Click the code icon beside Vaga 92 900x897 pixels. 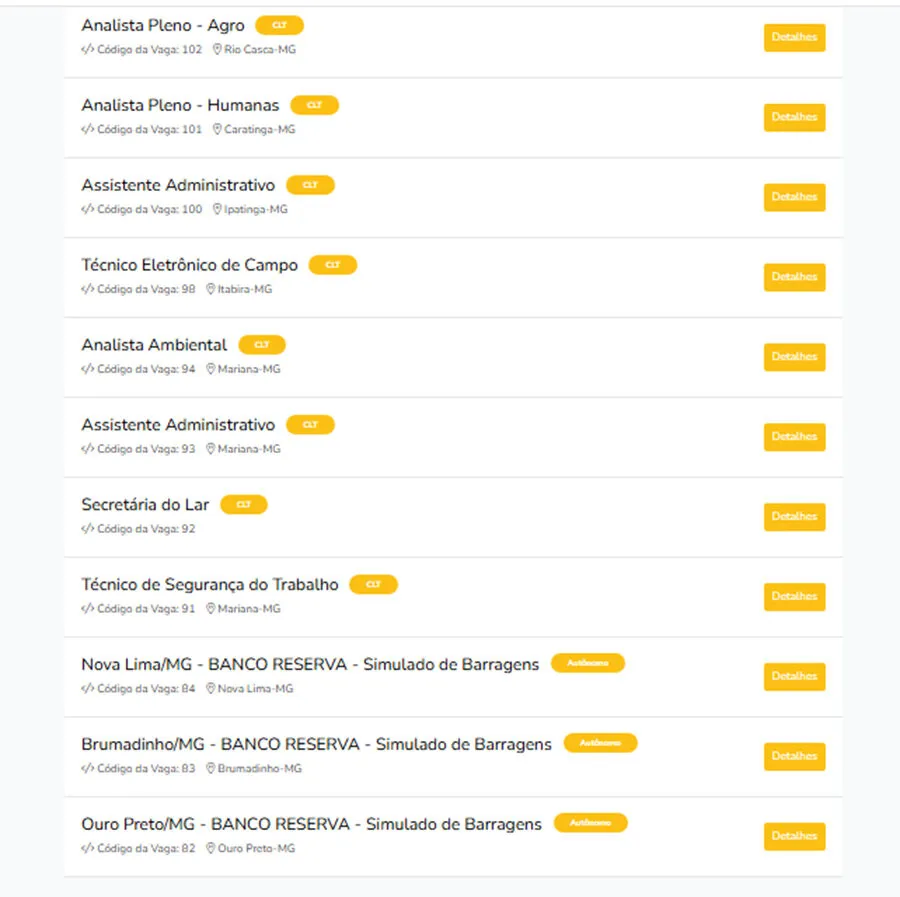tap(87, 529)
